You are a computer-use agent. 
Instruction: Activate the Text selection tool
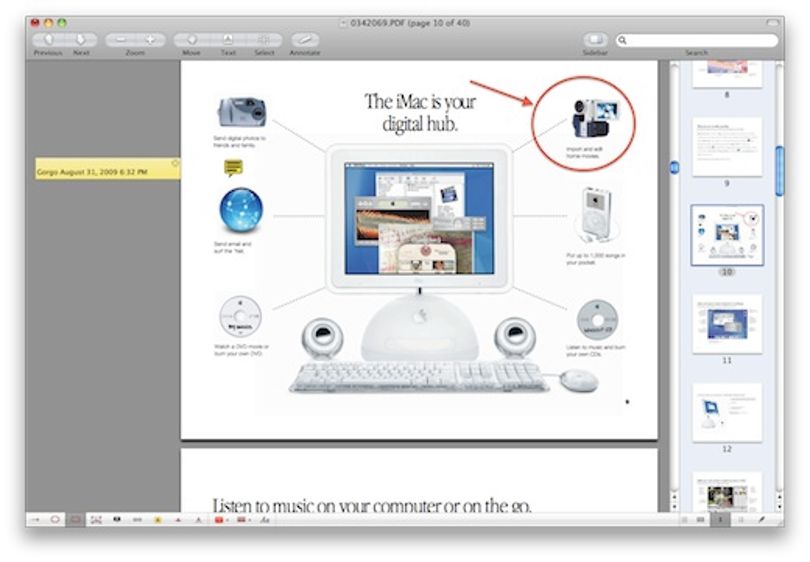coord(228,40)
